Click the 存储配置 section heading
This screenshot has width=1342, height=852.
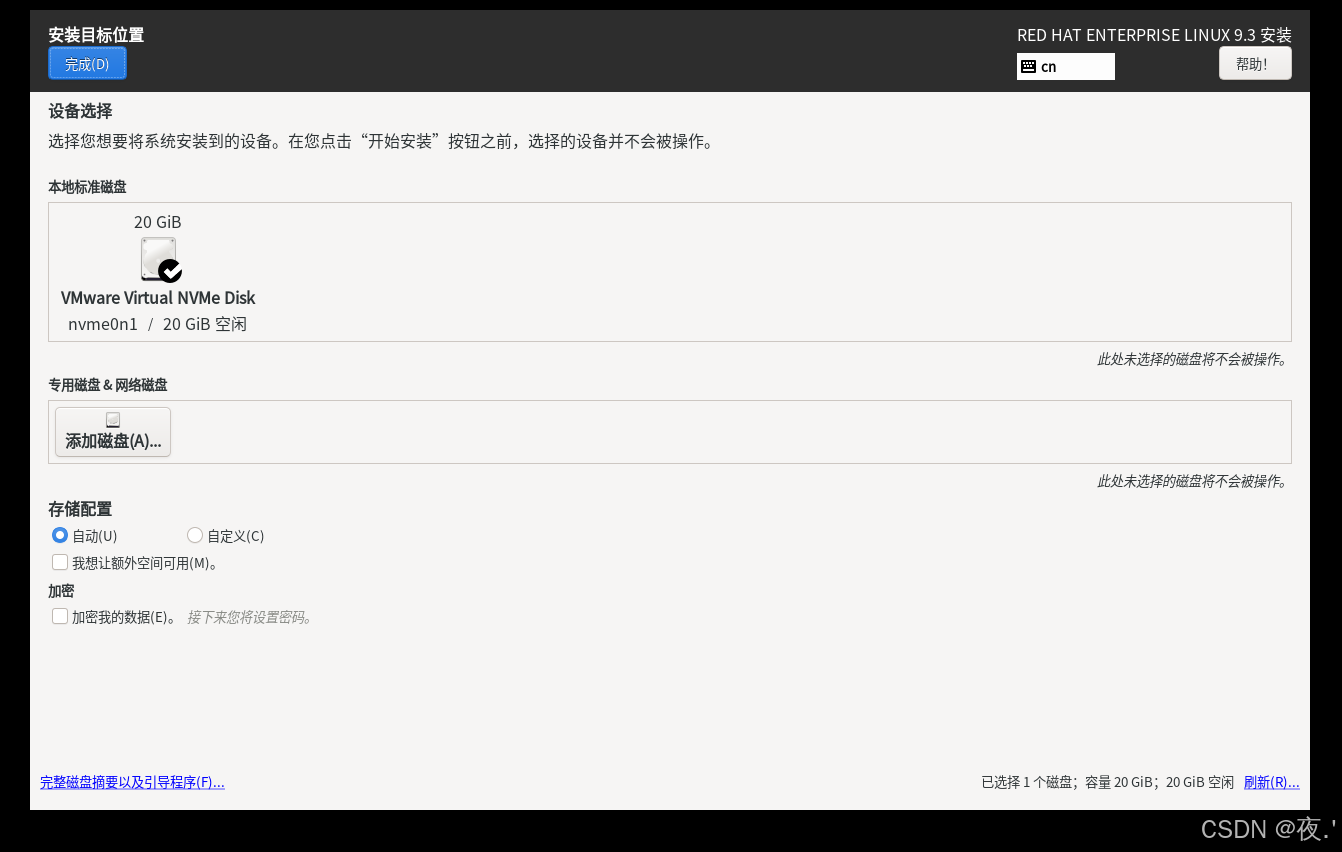click(x=80, y=509)
